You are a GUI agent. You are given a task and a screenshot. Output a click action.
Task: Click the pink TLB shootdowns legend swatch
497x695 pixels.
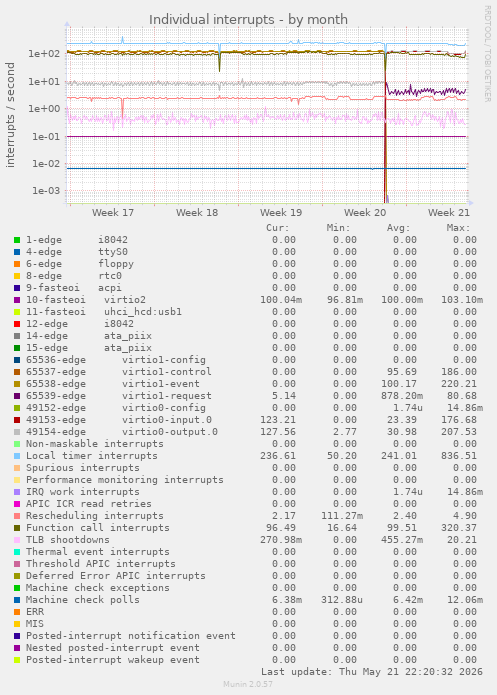[x=17, y=539]
